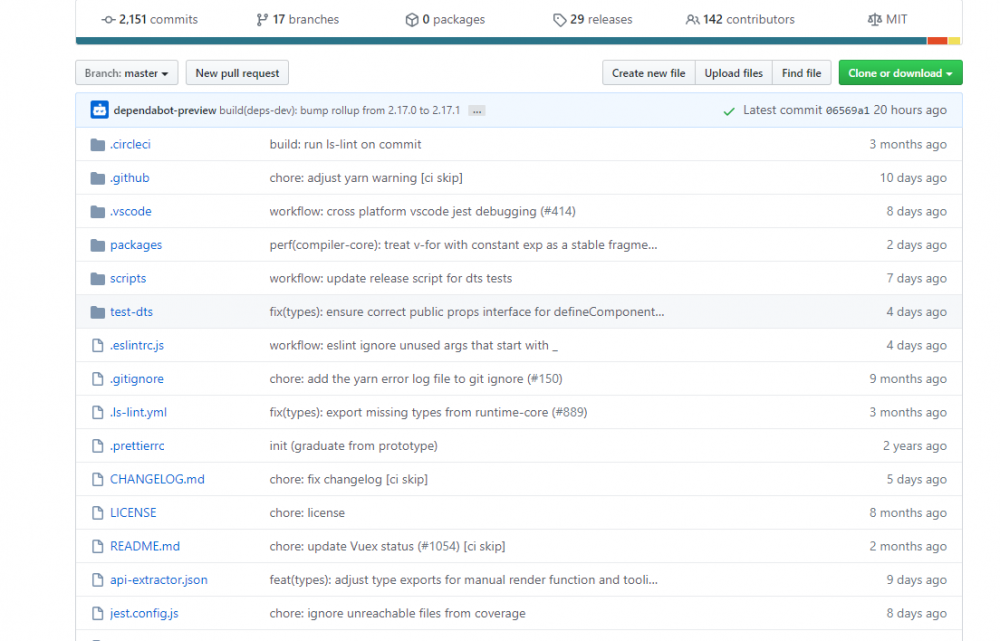This screenshot has height=641, width=1000.
Task: Click the .circleci folder icon
Action: [97, 144]
